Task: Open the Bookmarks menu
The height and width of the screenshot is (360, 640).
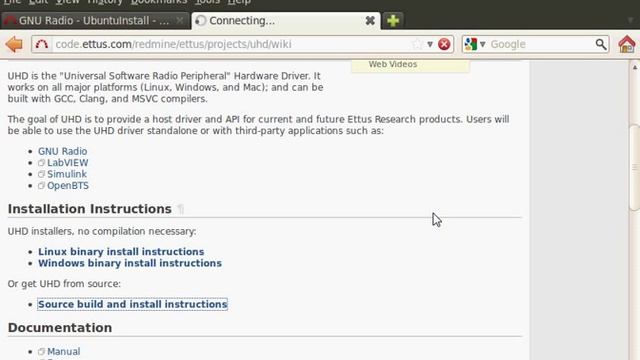Action: [159, 2]
